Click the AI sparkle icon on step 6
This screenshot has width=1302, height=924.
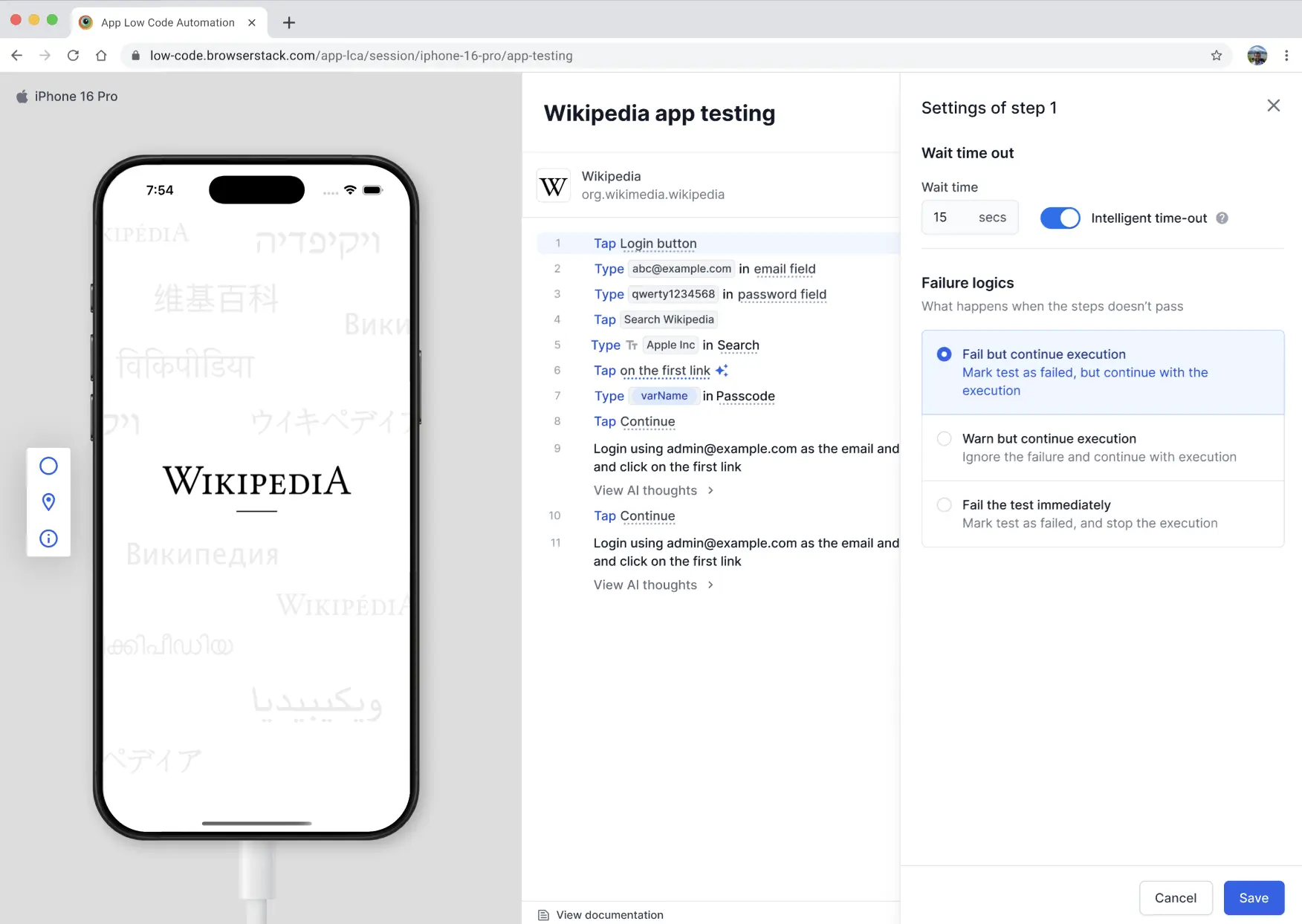[722, 370]
